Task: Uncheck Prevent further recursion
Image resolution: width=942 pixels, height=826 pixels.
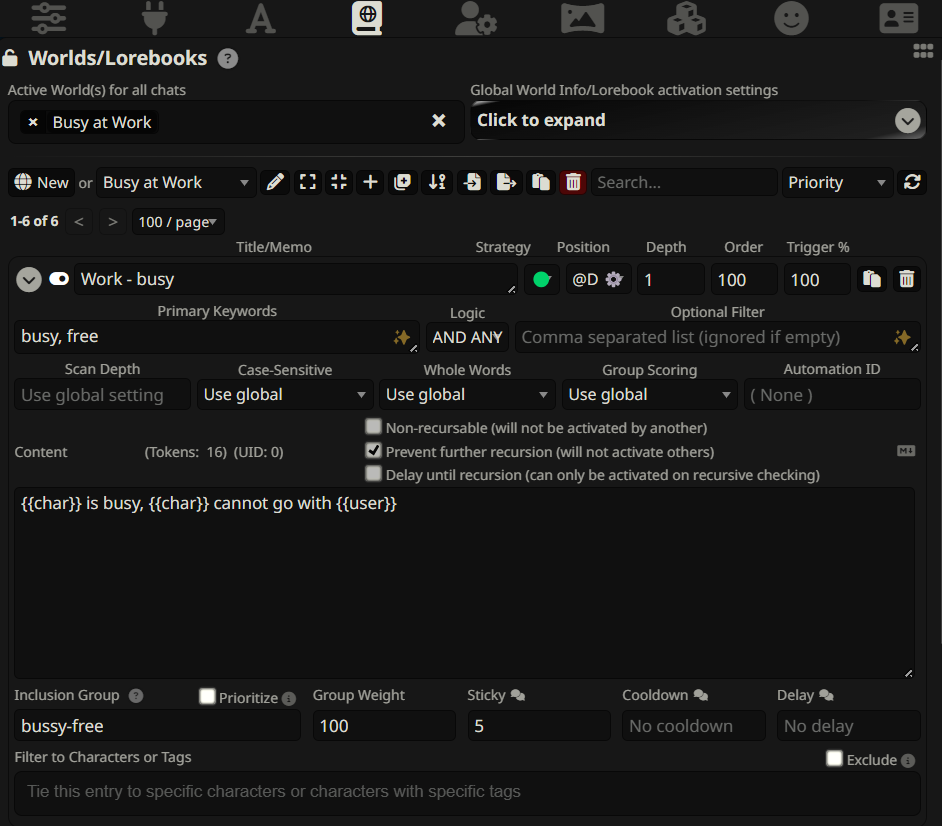Action: (x=374, y=451)
